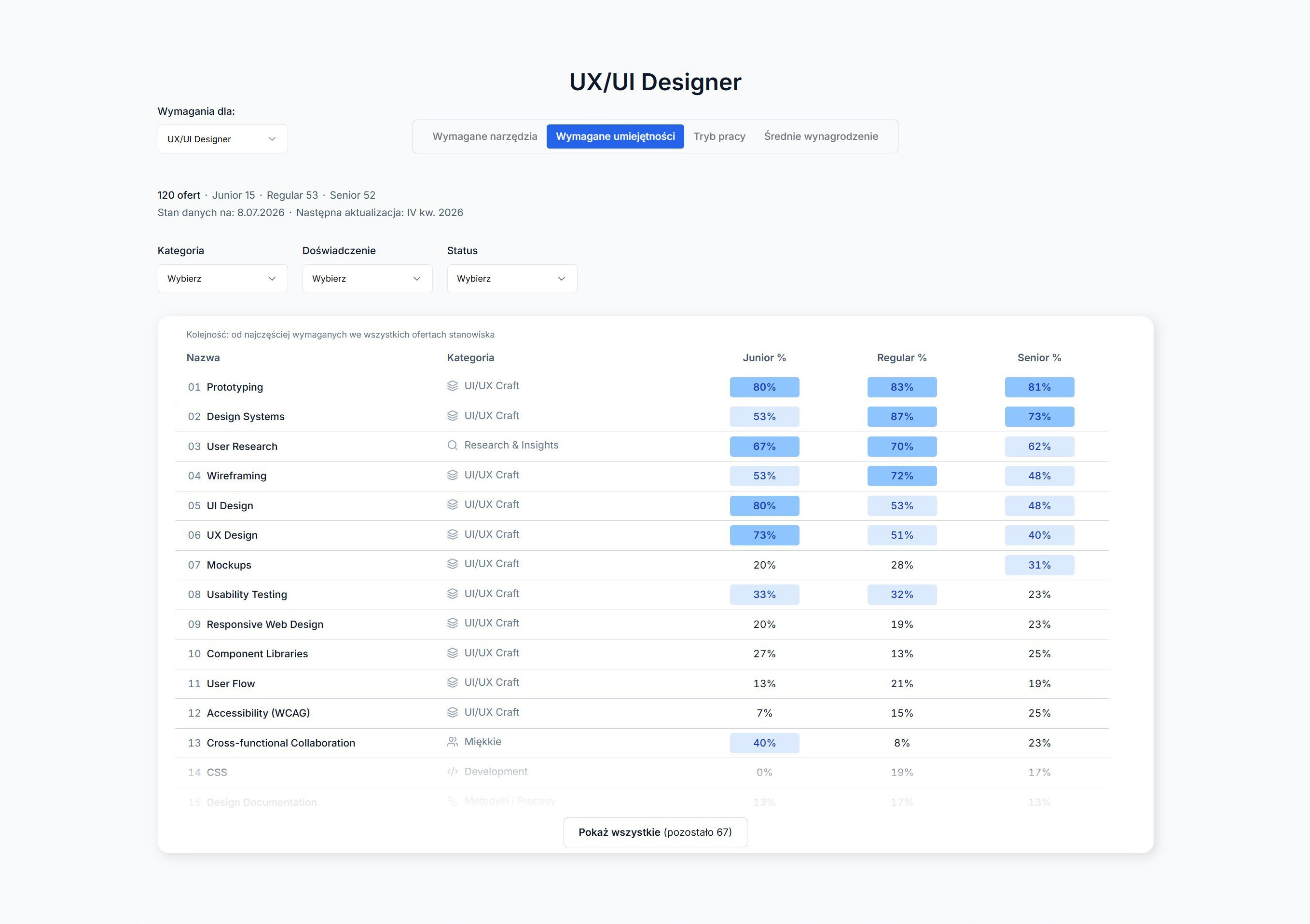1310x924 pixels.
Task: Switch to the Wymagane narzędzia tab
Action: [484, 136]
